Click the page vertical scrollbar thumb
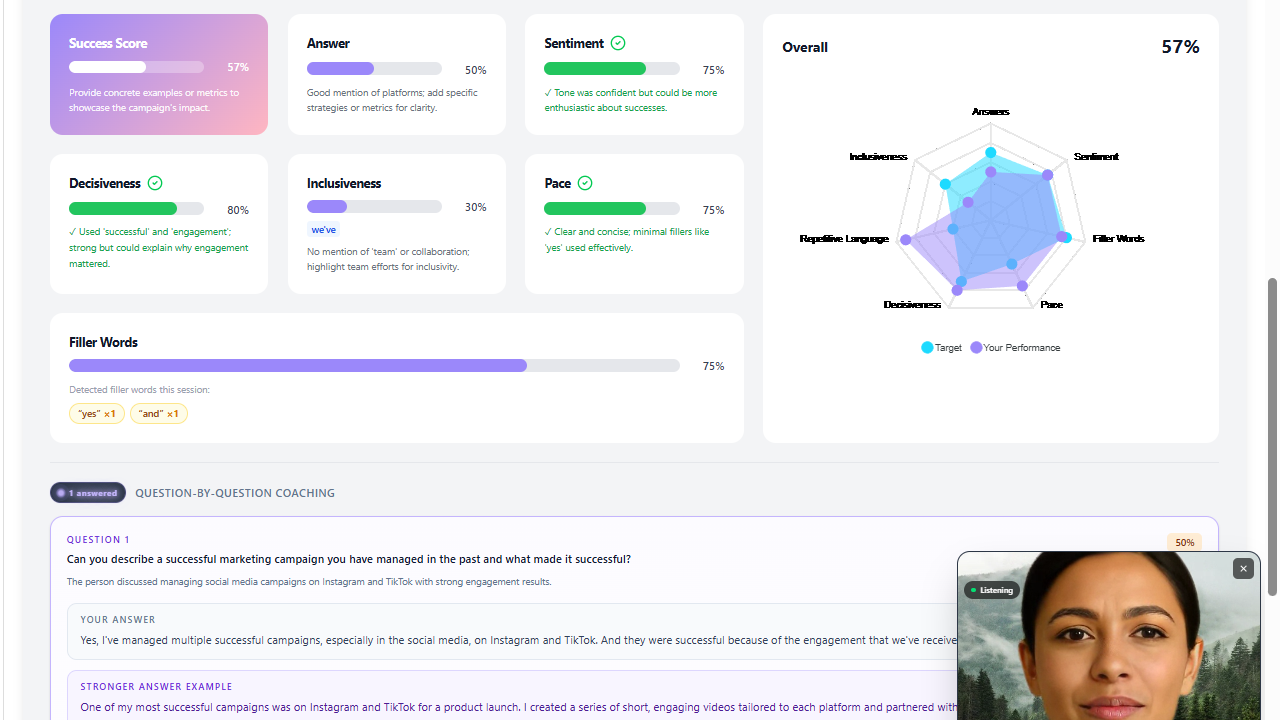This screenshot has width=1280, height=720. (1272, 437)
